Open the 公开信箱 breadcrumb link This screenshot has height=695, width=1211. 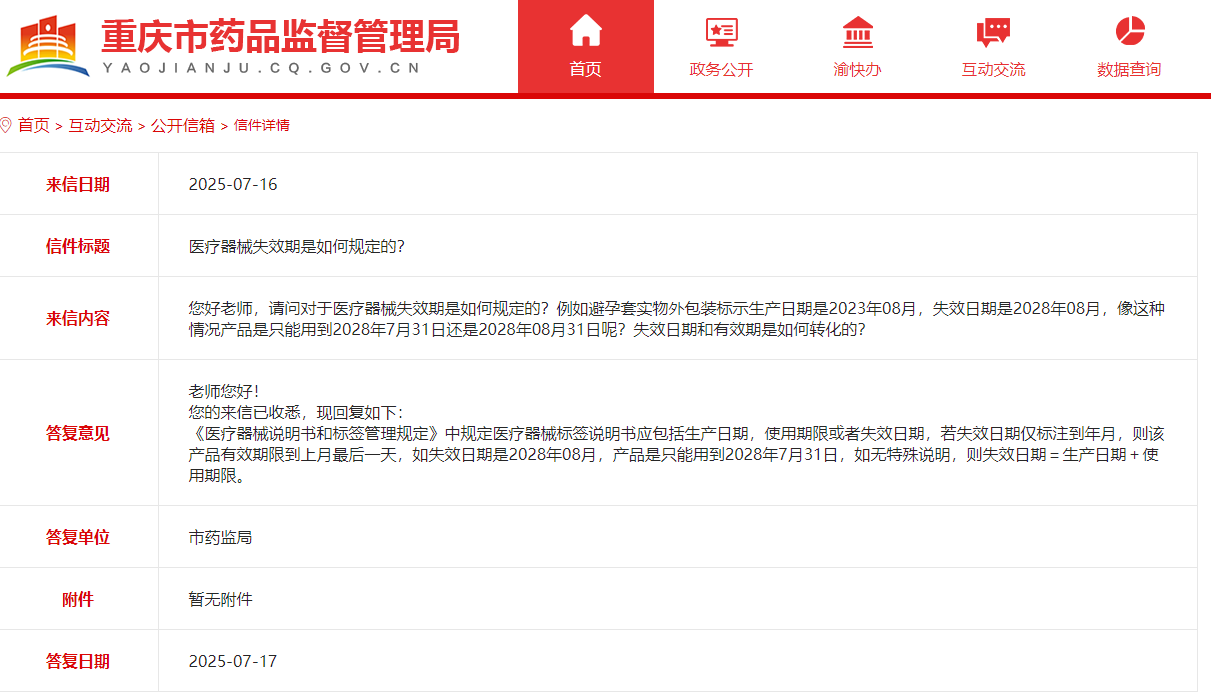tap(183, 125)
